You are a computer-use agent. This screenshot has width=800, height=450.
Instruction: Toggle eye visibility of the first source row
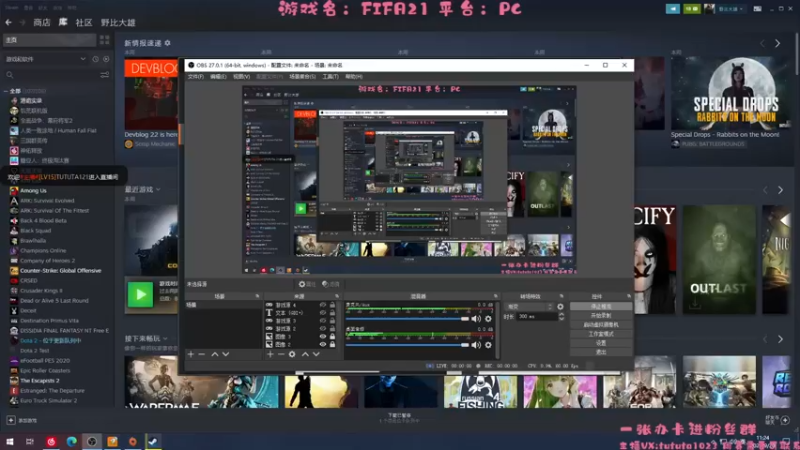click(x=322, y=305)
